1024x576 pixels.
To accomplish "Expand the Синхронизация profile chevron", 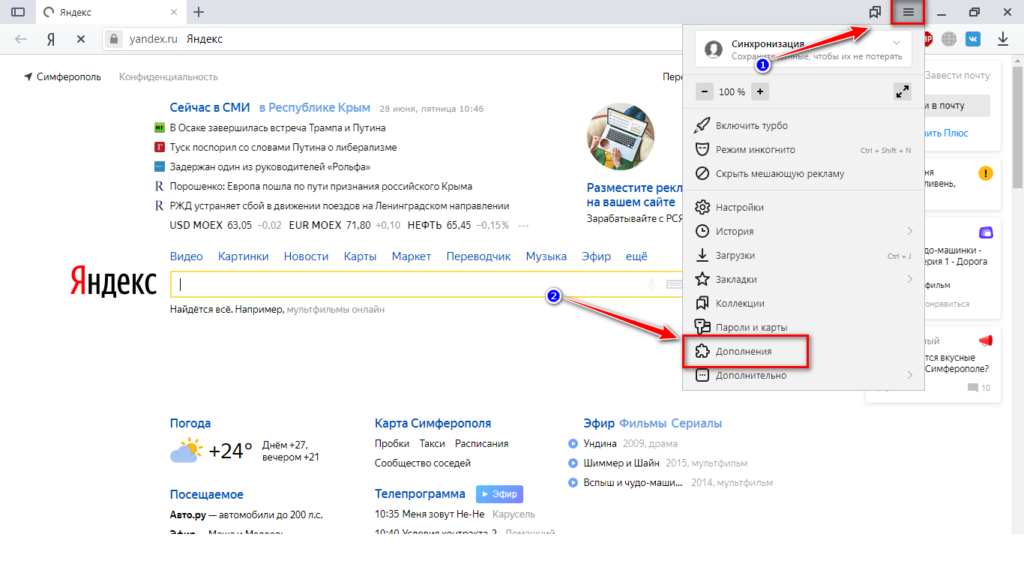I will (x=897, y=43).
